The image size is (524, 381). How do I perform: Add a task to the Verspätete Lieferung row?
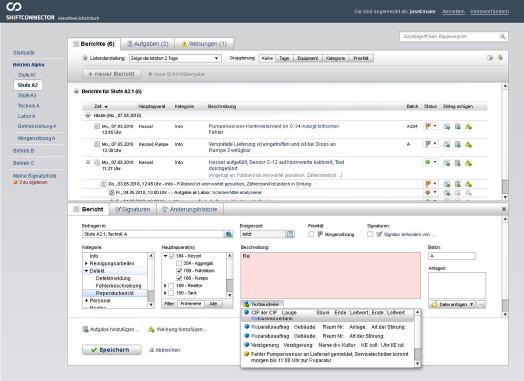458,144
